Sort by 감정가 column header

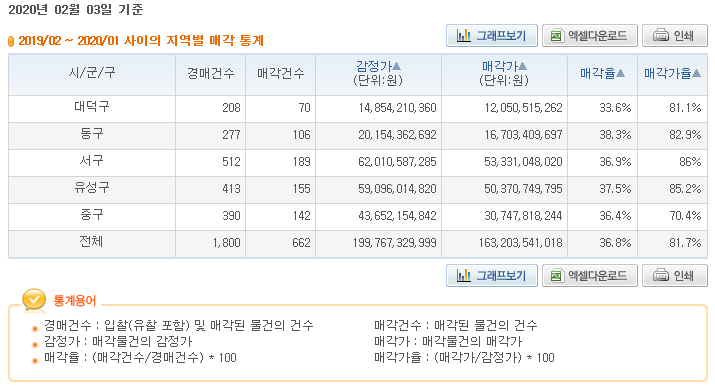(378, 67)
